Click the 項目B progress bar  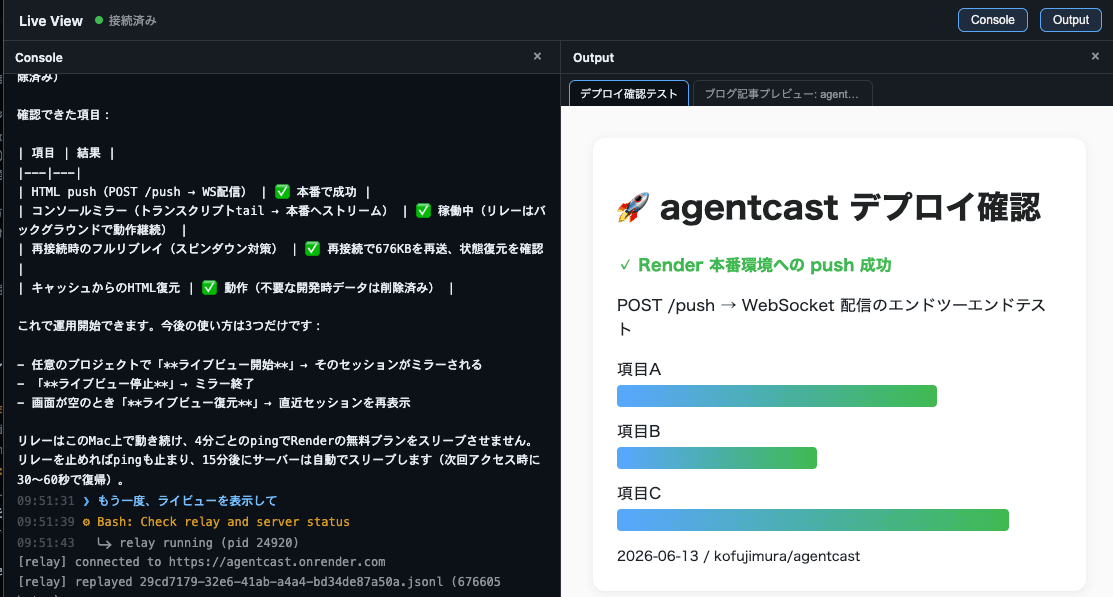click(x=717, y=458)
